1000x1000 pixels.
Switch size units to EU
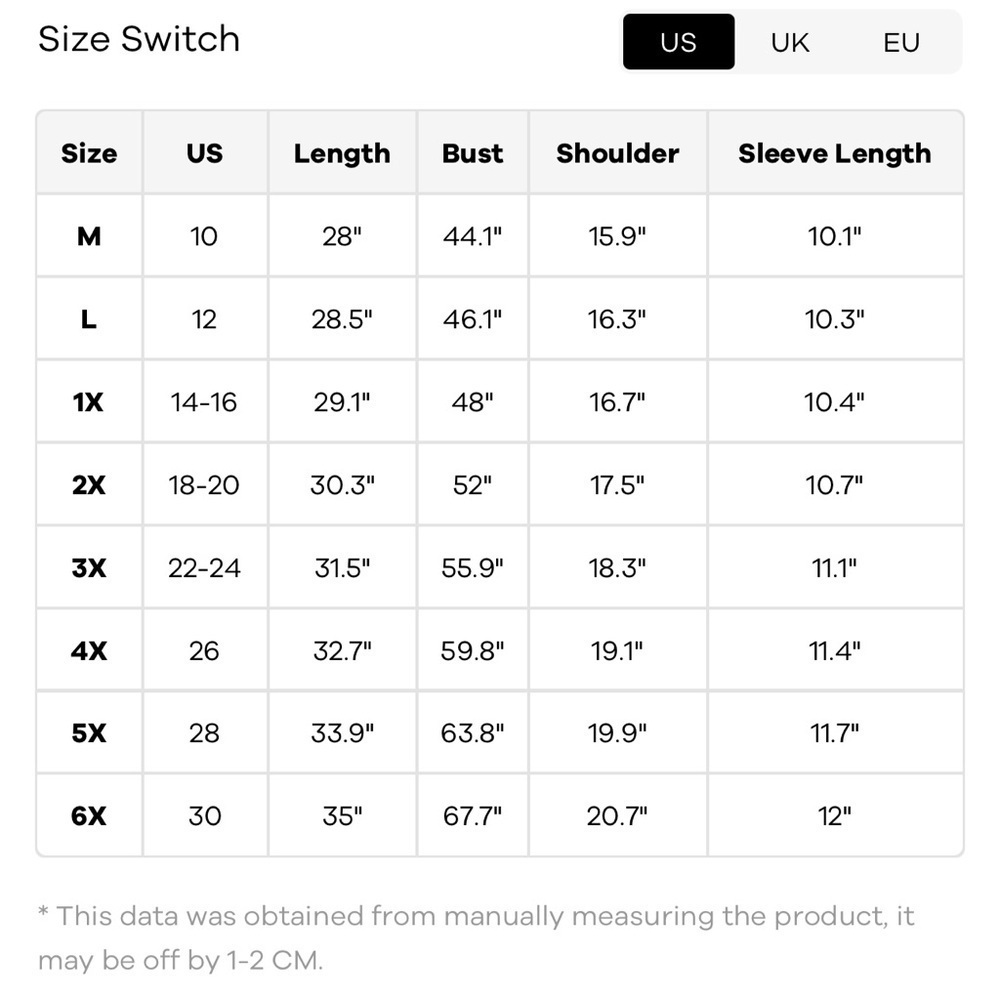901,42
